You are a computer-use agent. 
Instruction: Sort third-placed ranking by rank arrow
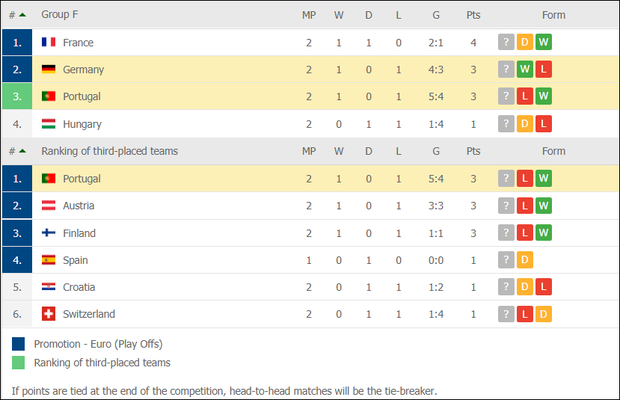tap(23, 151)
